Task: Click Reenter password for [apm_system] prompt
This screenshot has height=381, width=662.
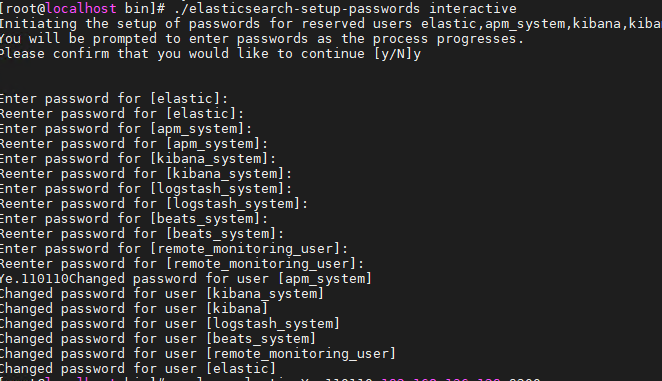Action: (x=134, y=144)
